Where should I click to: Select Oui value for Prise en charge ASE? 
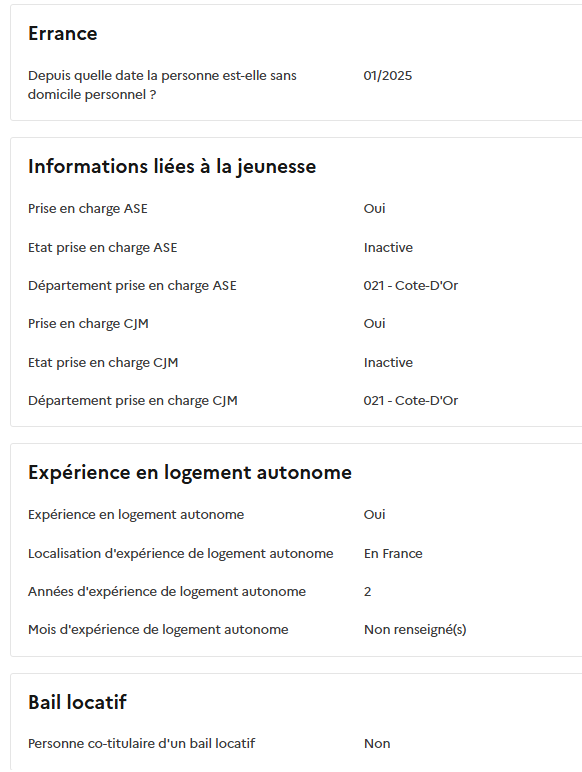click(x=374, y=209)
